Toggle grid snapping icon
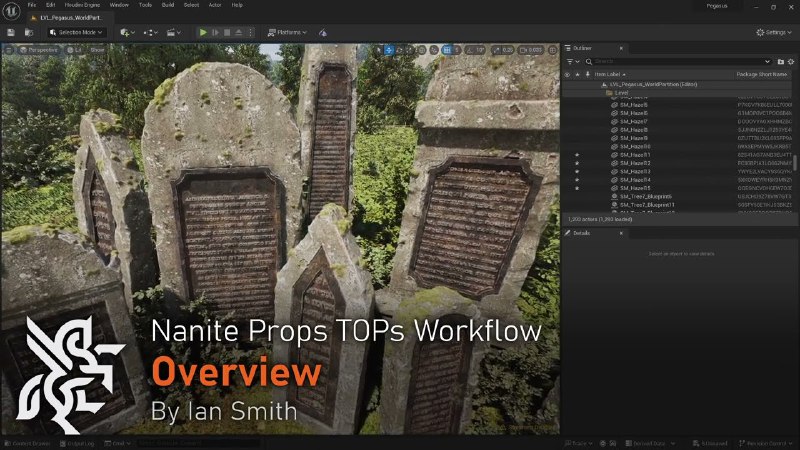800x450 pixels. pos(447,50)
